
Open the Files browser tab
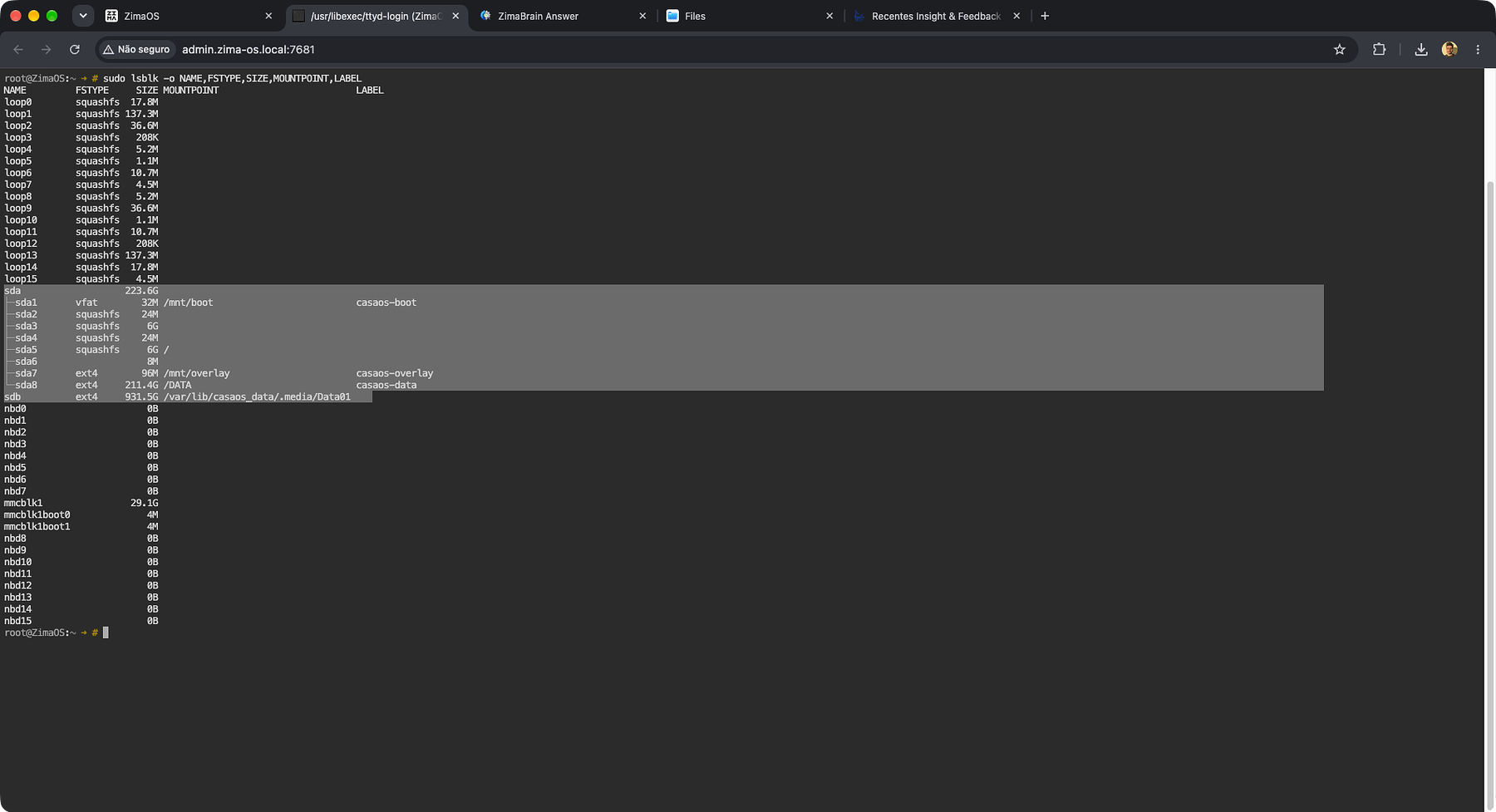tap(750, 16)
